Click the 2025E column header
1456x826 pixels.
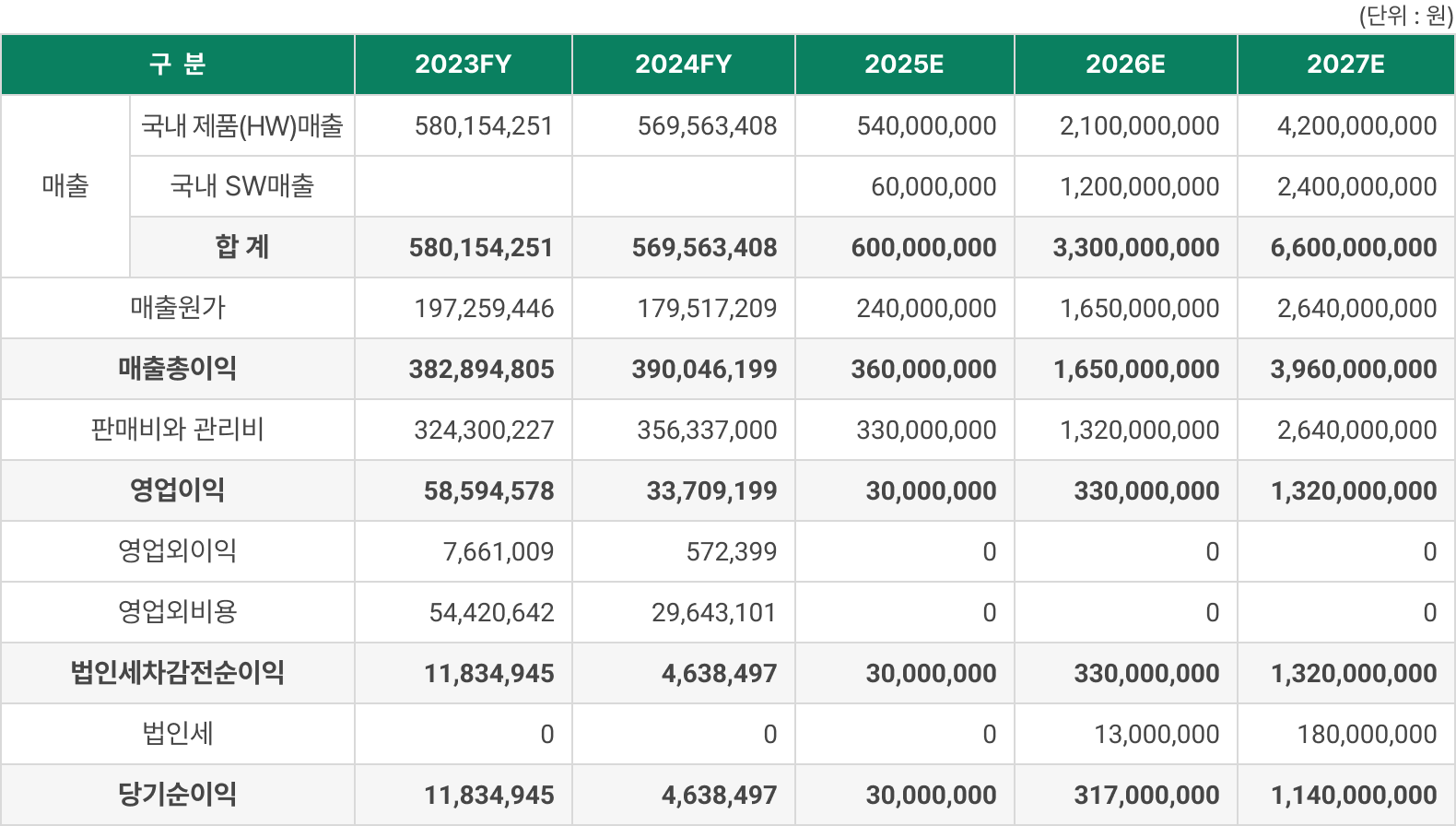pyautogui.click(x=904, y=65)
